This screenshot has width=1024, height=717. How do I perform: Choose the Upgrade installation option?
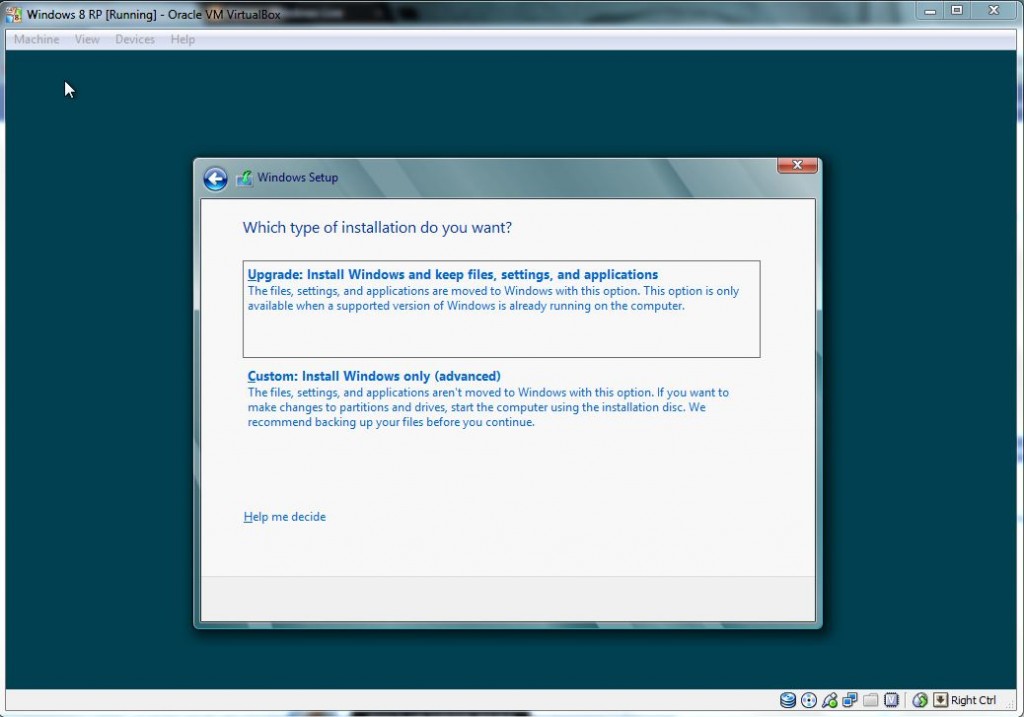point(502,309)
